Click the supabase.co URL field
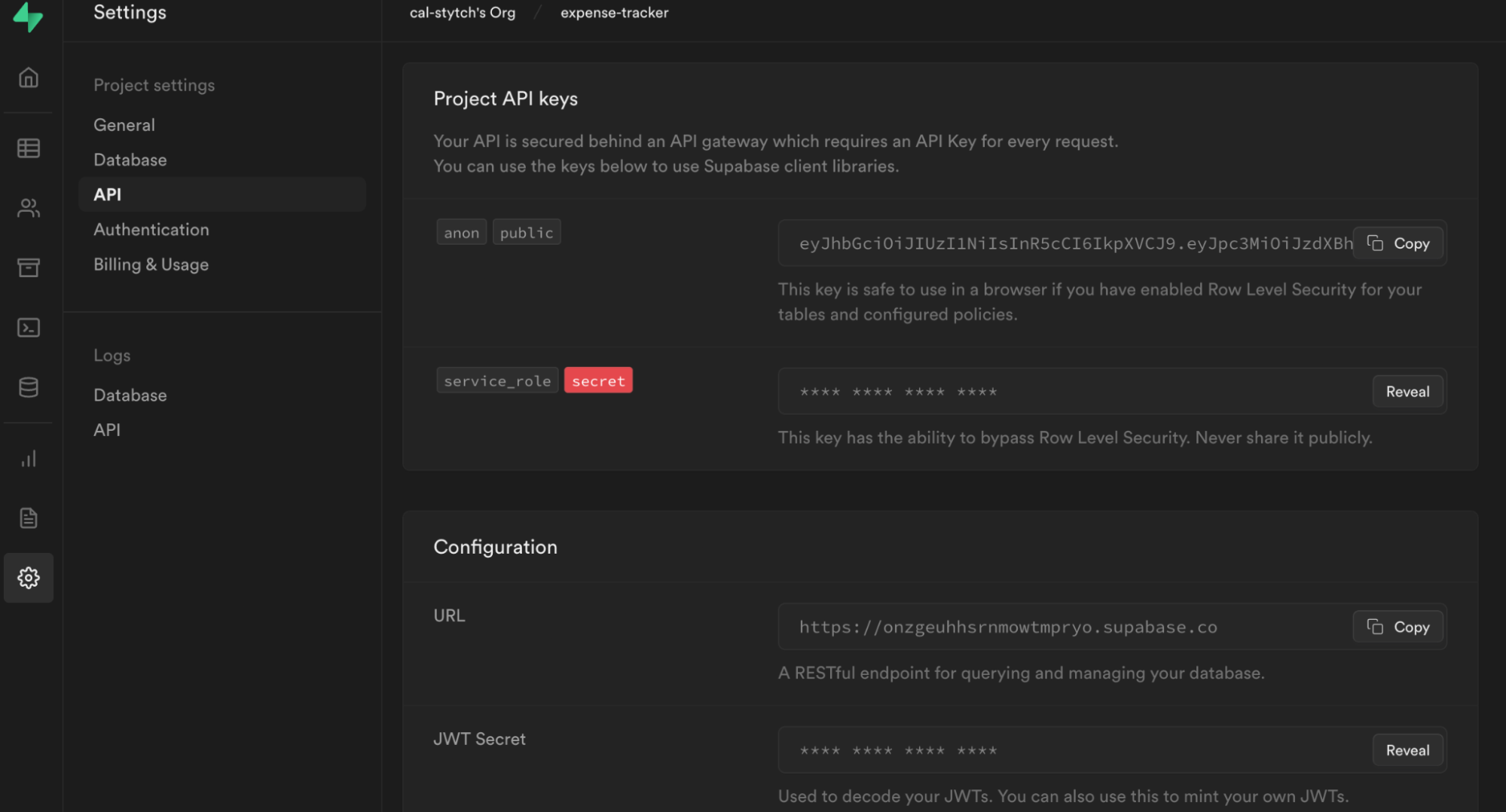Image resolution: width=1506 pixels, height=812 pixels. pyautogui.click(x=1113, y=627)
